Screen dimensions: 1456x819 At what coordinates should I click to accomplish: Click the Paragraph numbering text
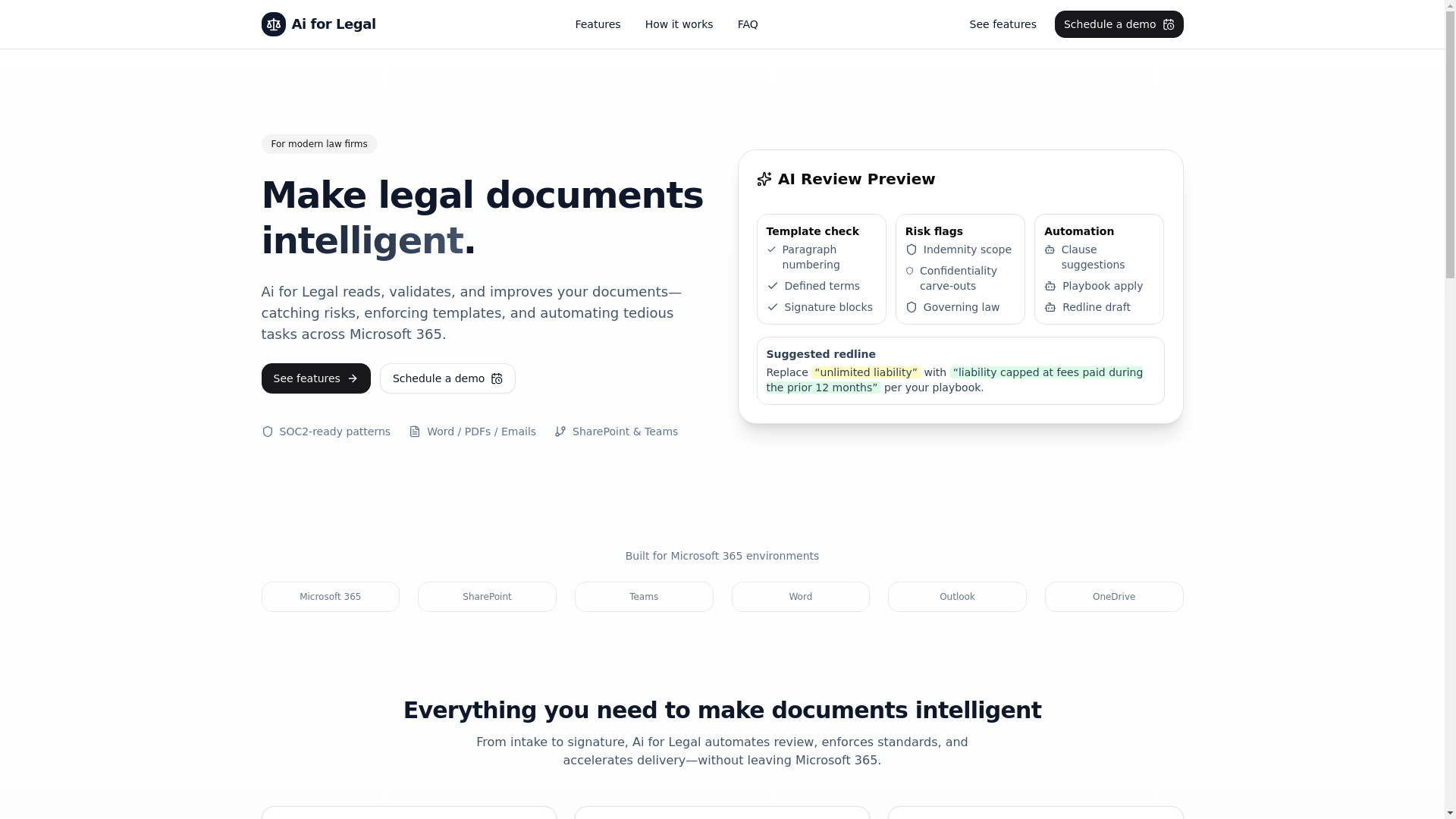pos(811,257)
